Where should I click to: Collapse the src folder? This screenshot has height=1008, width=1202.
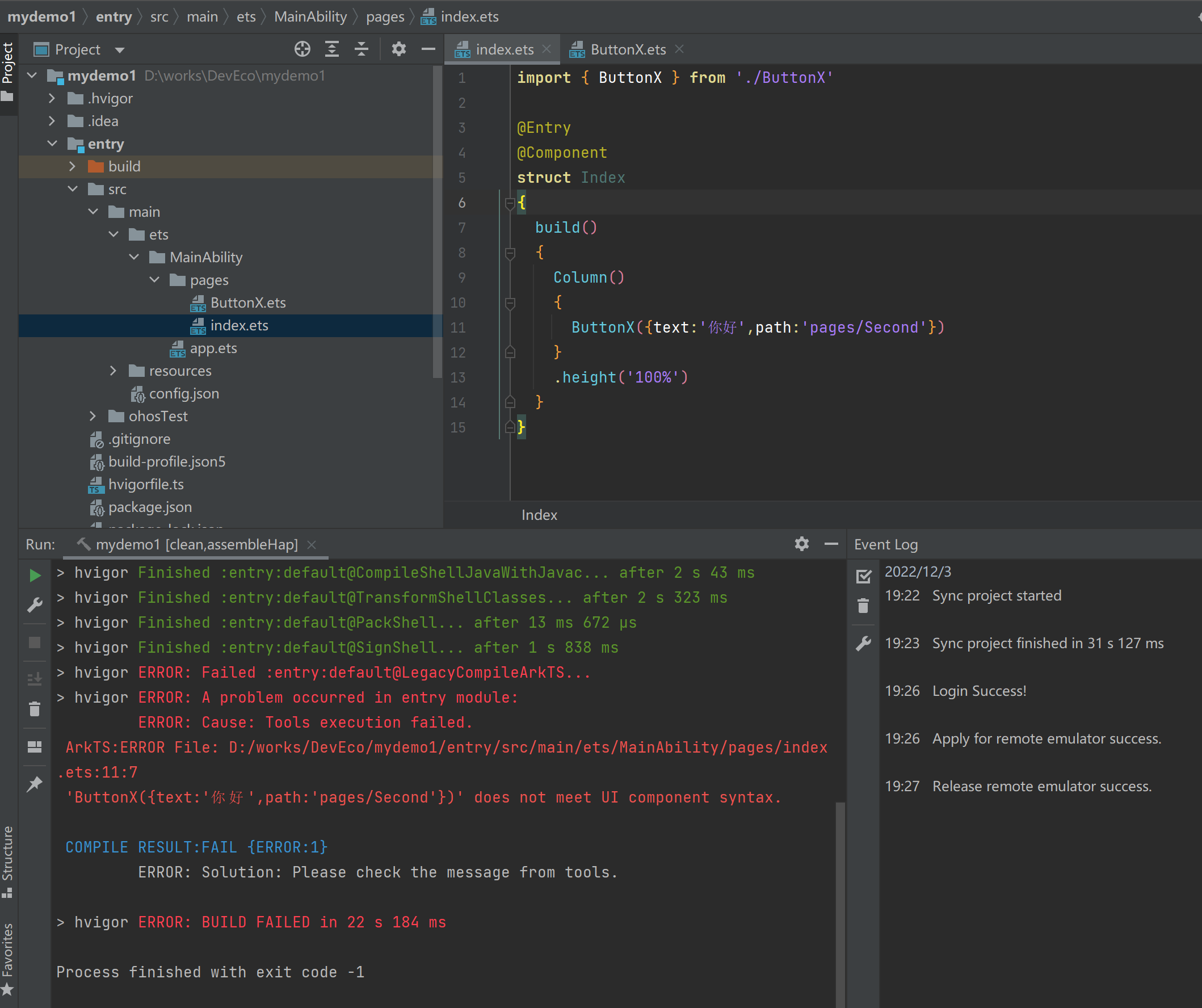pos(73,188)
